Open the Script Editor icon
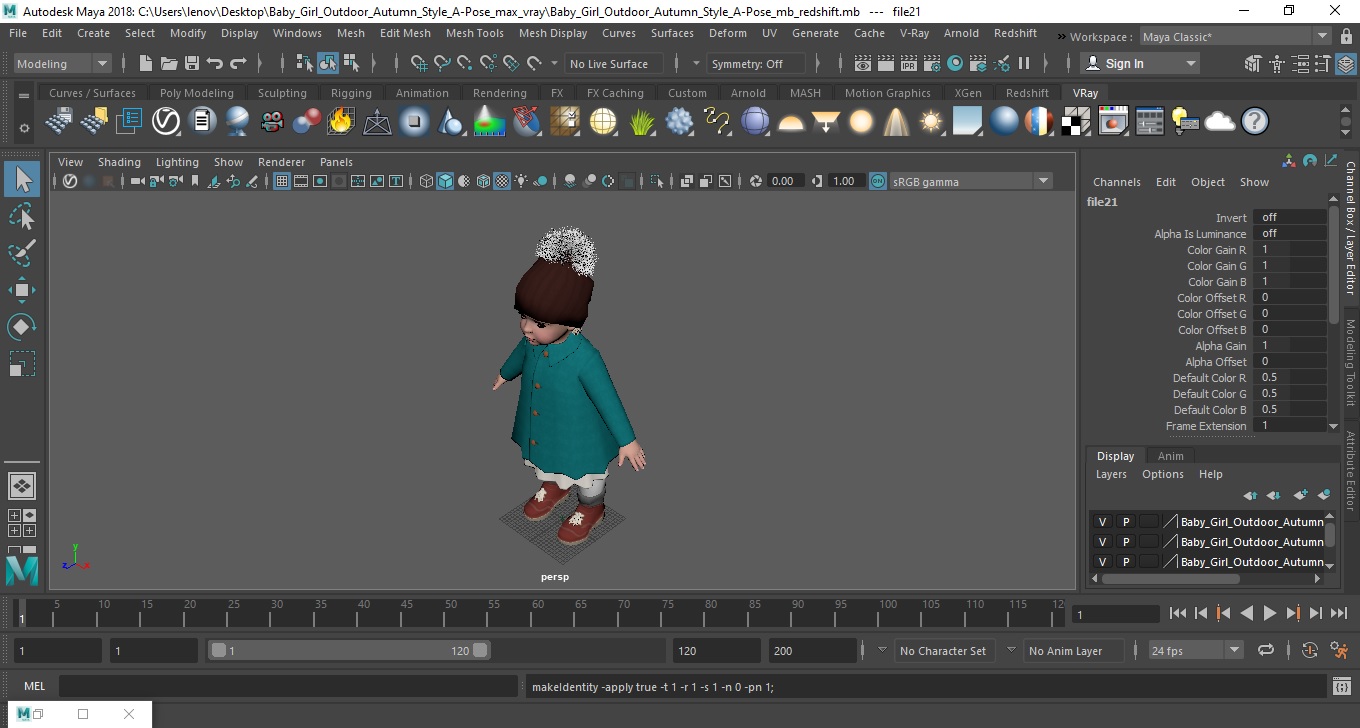Screen dimensions: 1360x728 click(1342, 687)
